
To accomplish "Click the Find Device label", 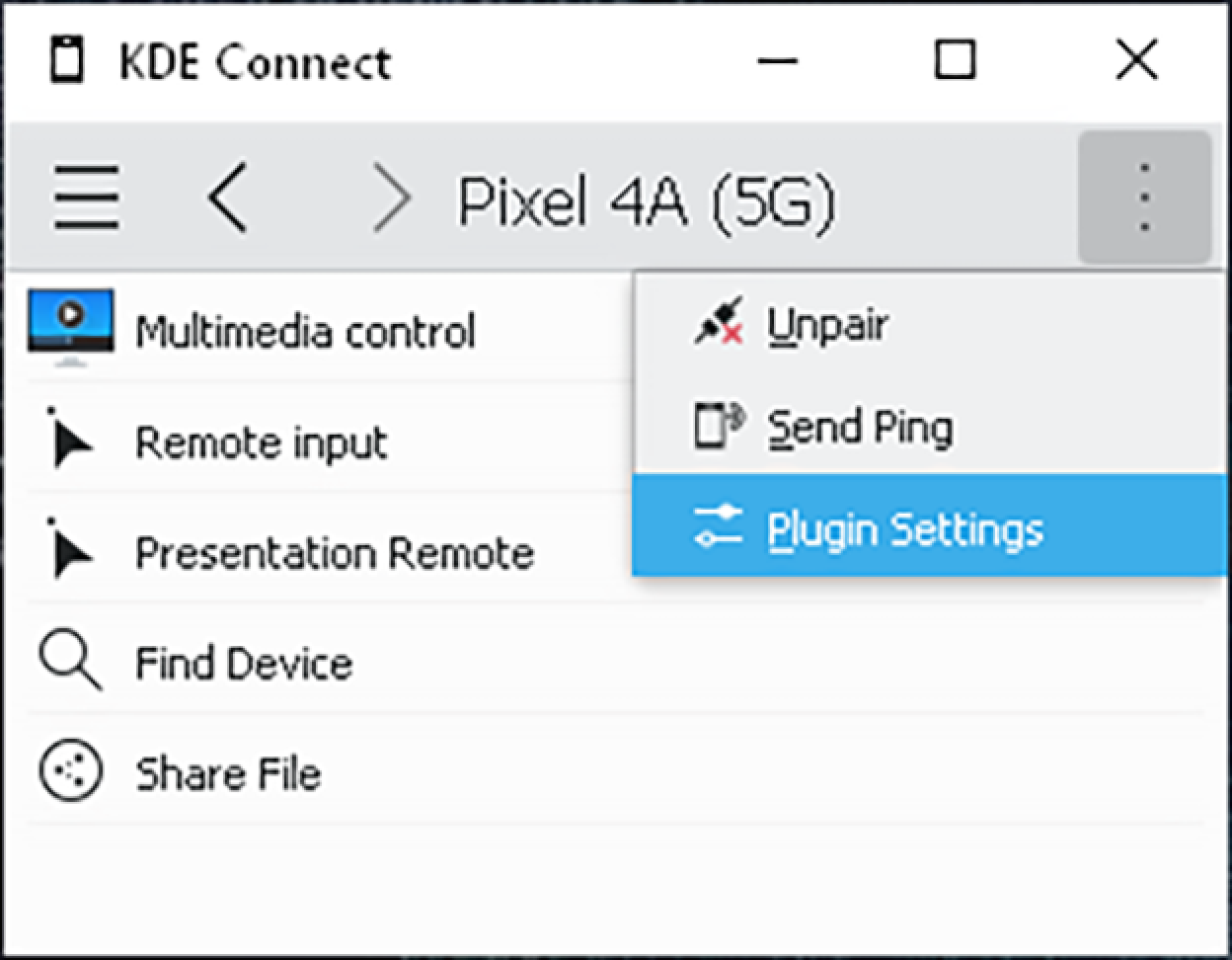I will [244, 663].
